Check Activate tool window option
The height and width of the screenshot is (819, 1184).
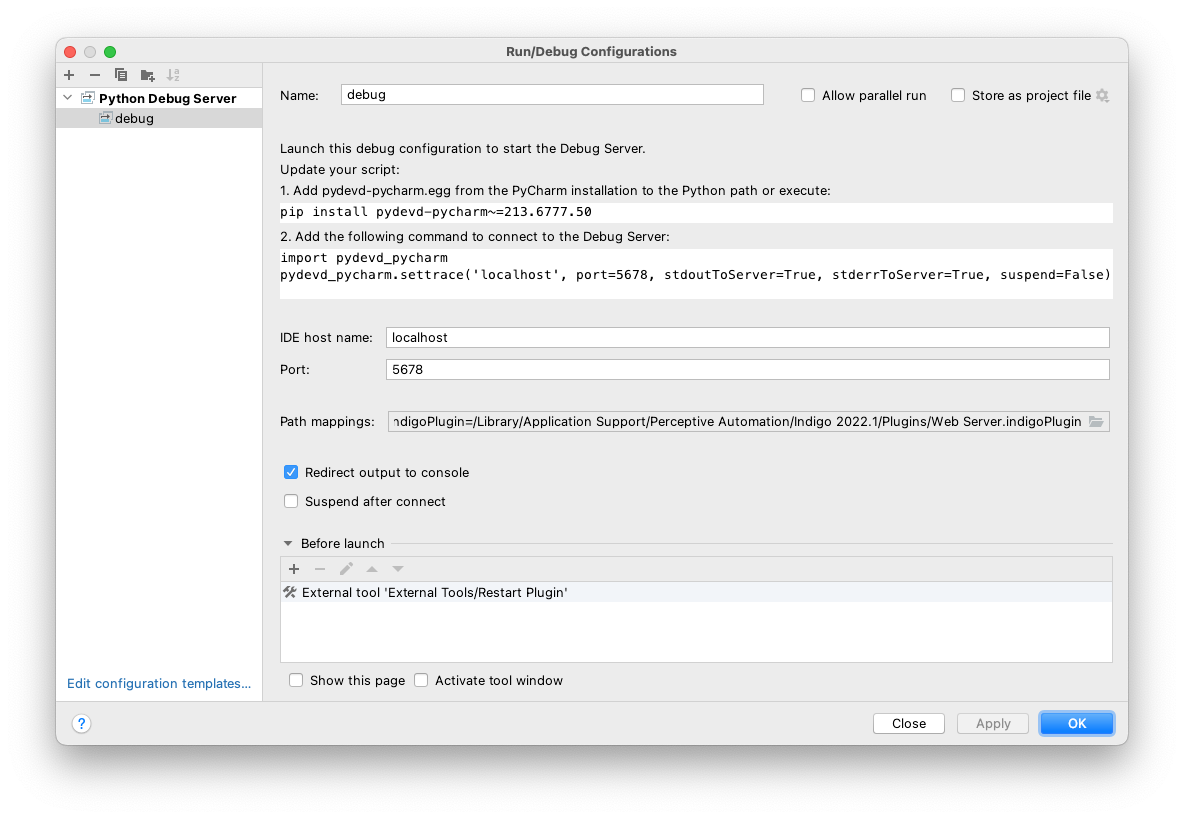pos(421,680)
